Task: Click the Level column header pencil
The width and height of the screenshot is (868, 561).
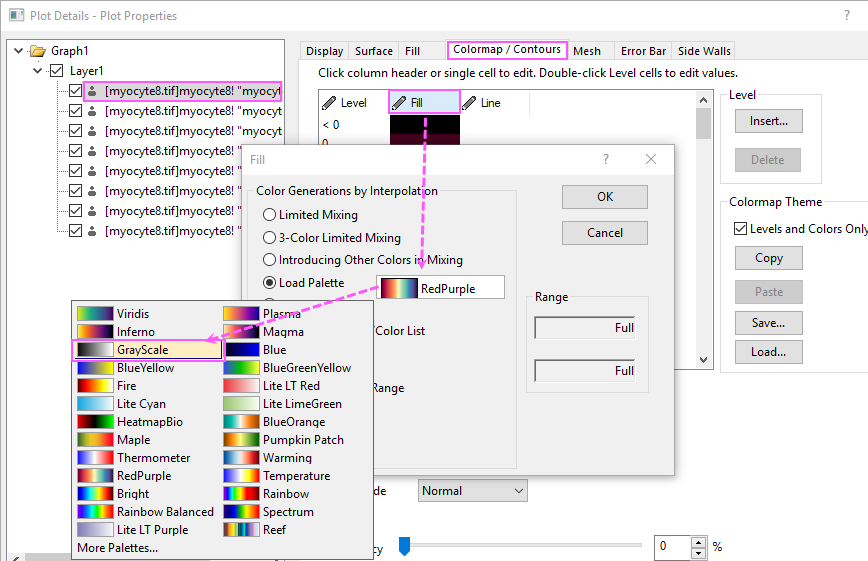Action: (329, 102)
